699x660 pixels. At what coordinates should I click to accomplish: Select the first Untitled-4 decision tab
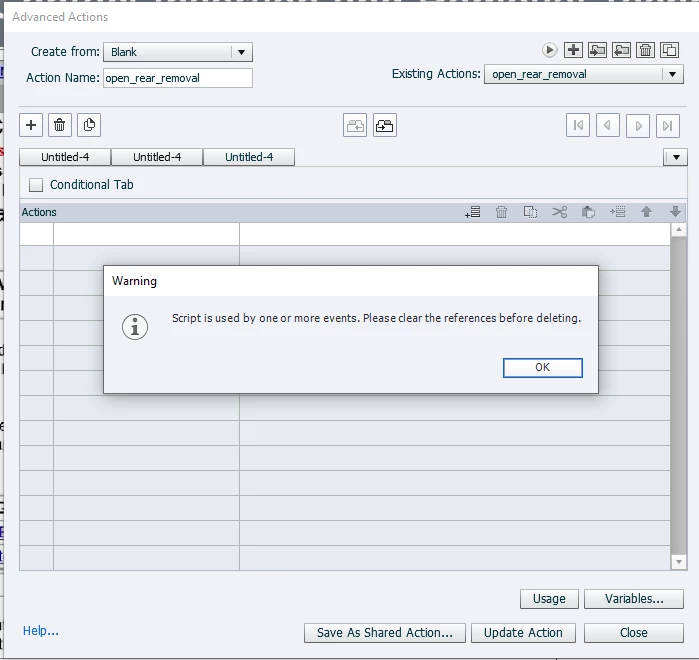pos(65,157)
